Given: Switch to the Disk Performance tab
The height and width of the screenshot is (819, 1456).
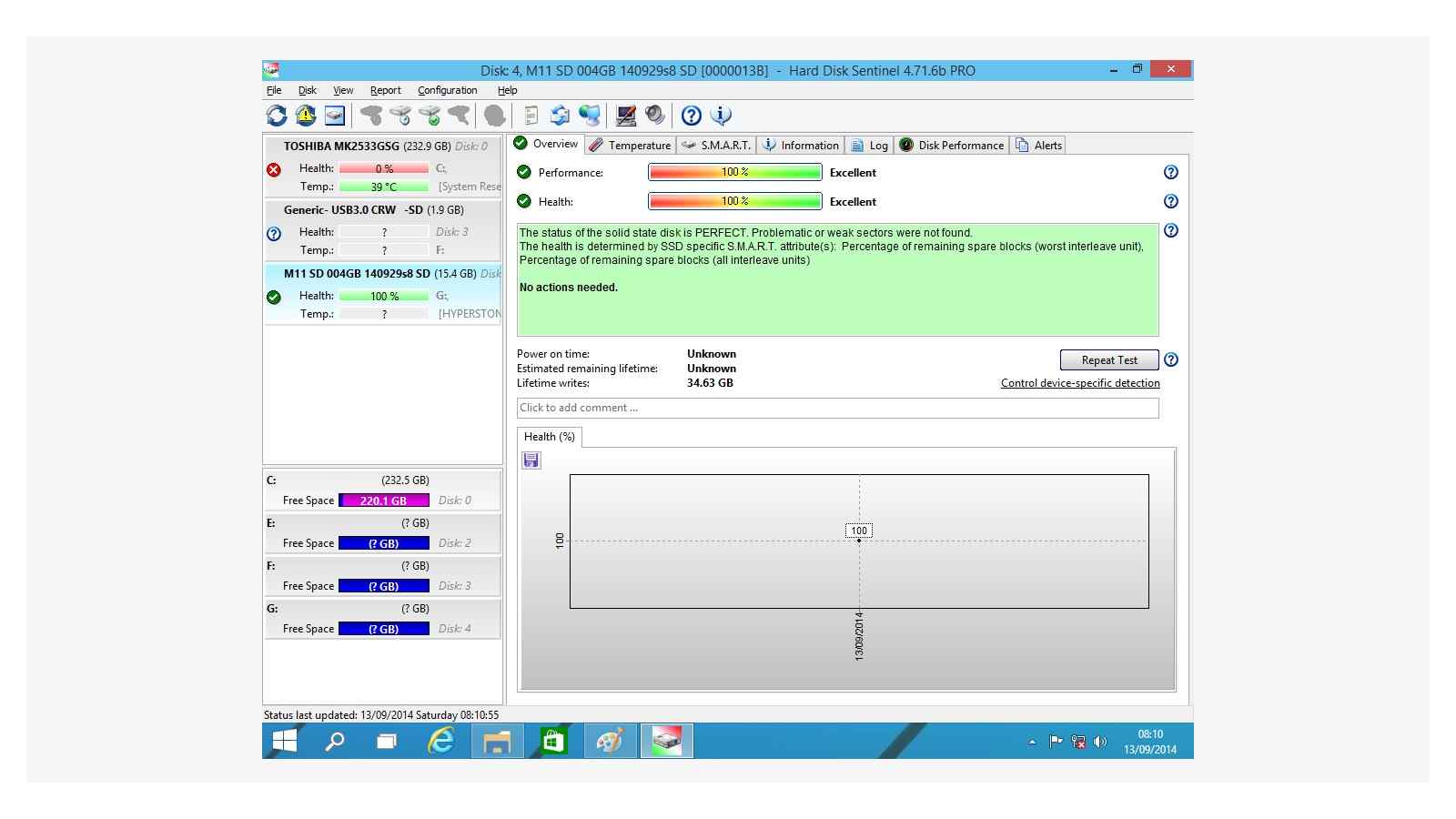Looking at the screenshot, I should 952,145.
